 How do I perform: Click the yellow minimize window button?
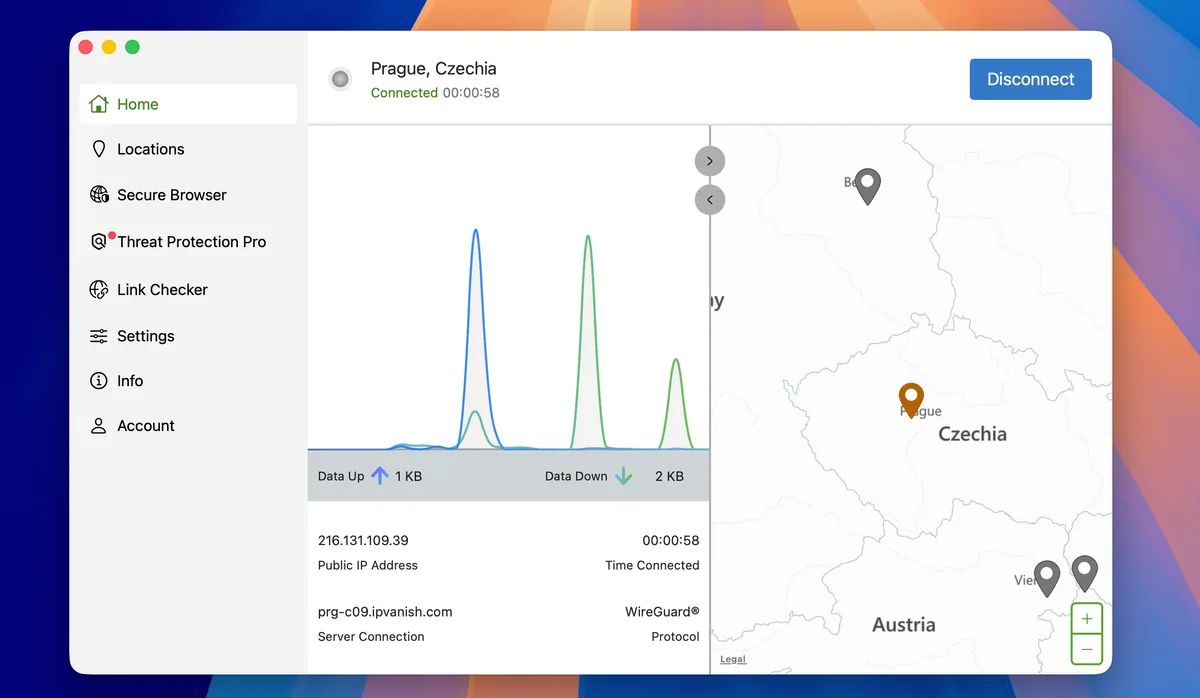tap(109, 47)
